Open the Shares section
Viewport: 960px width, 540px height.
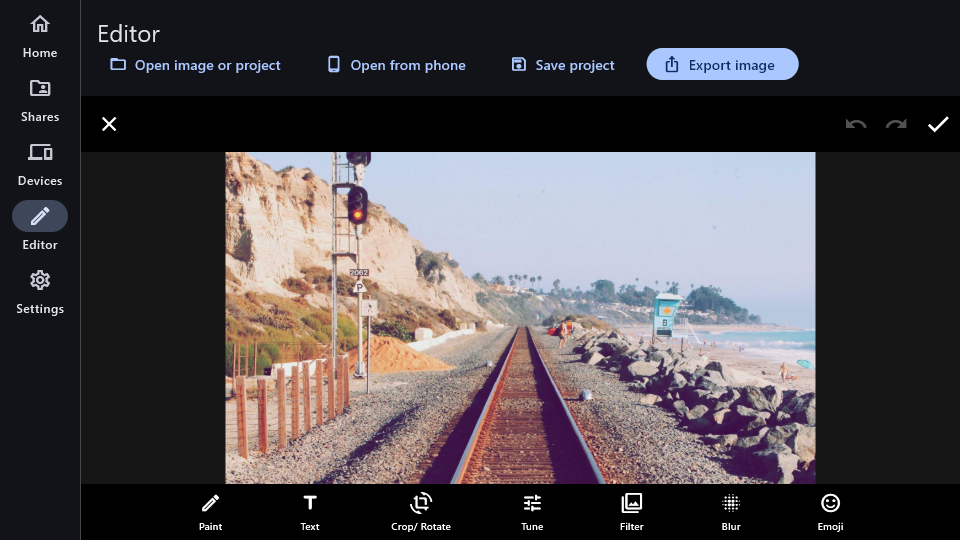pyautogui.click(x=40, y=100)
